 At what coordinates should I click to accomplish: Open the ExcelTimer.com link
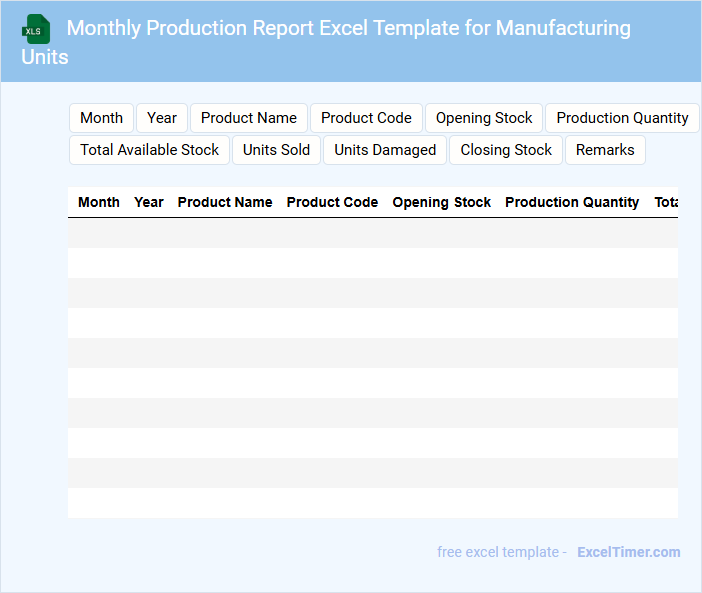pyautogui.click(x=628, y=552)
